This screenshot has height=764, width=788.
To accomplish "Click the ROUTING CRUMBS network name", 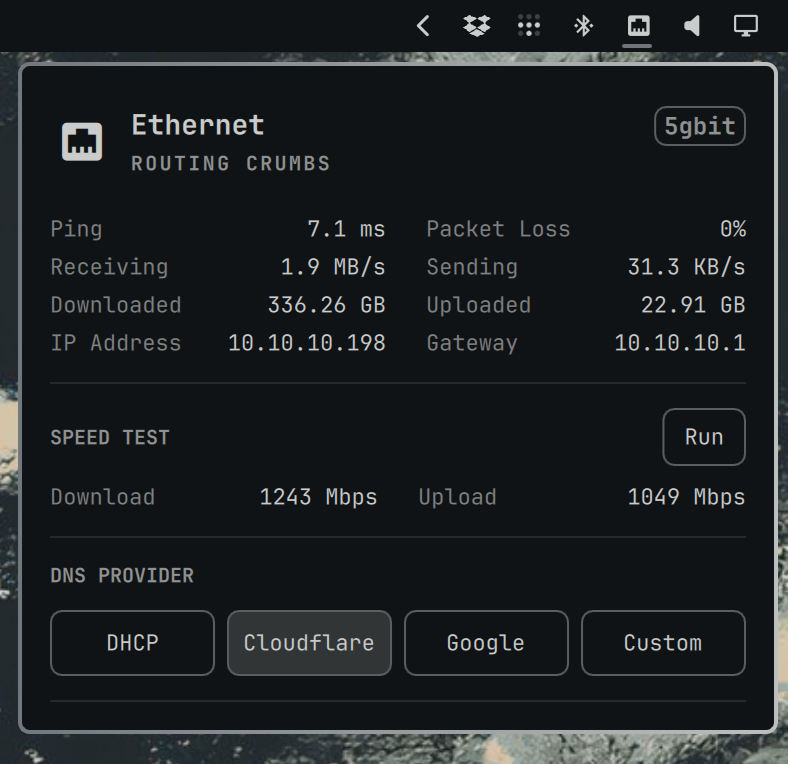I will point(231,163).
